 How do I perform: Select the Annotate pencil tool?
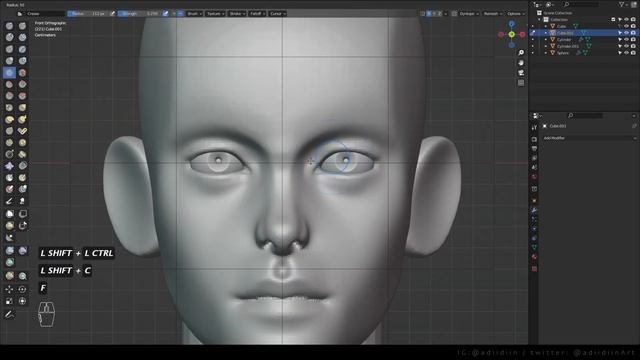point(9,314)
